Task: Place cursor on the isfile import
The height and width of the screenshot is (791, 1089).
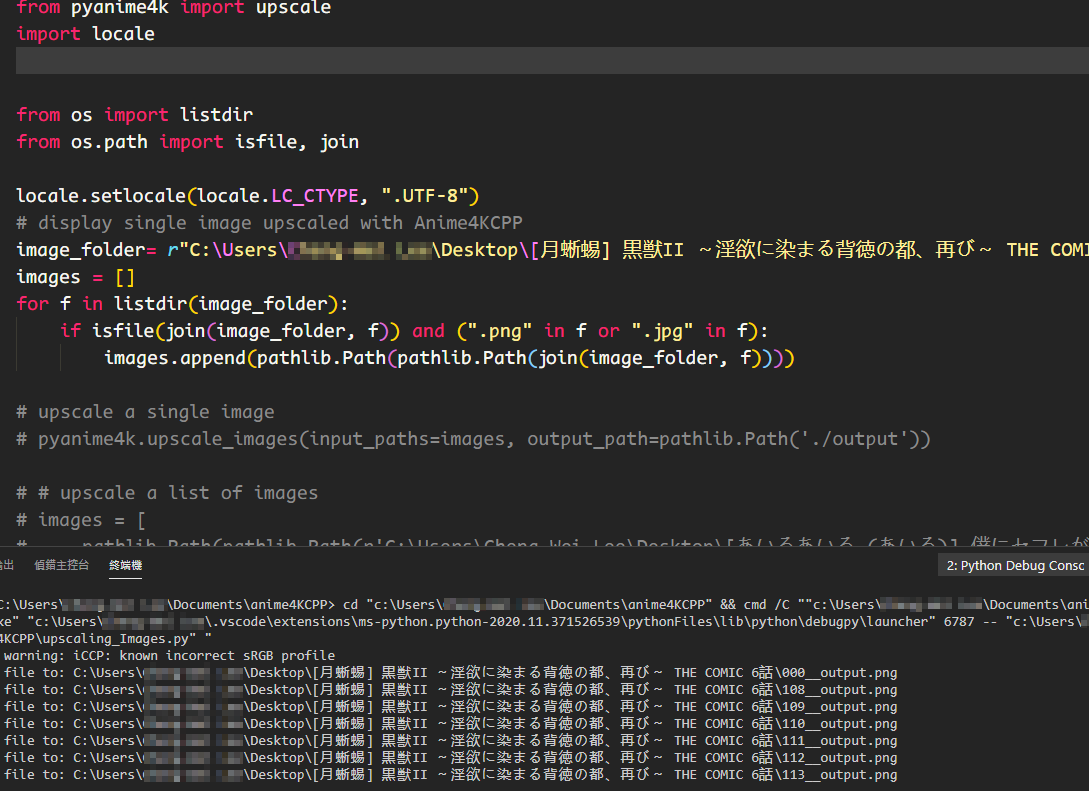Action: (264, 141)
